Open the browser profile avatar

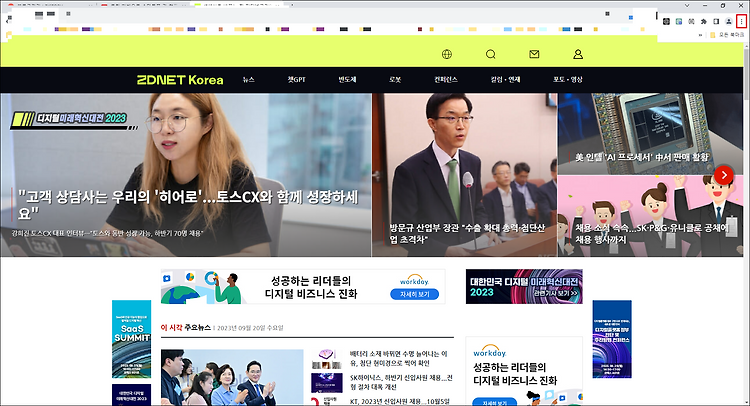click(x=728, y=22)
